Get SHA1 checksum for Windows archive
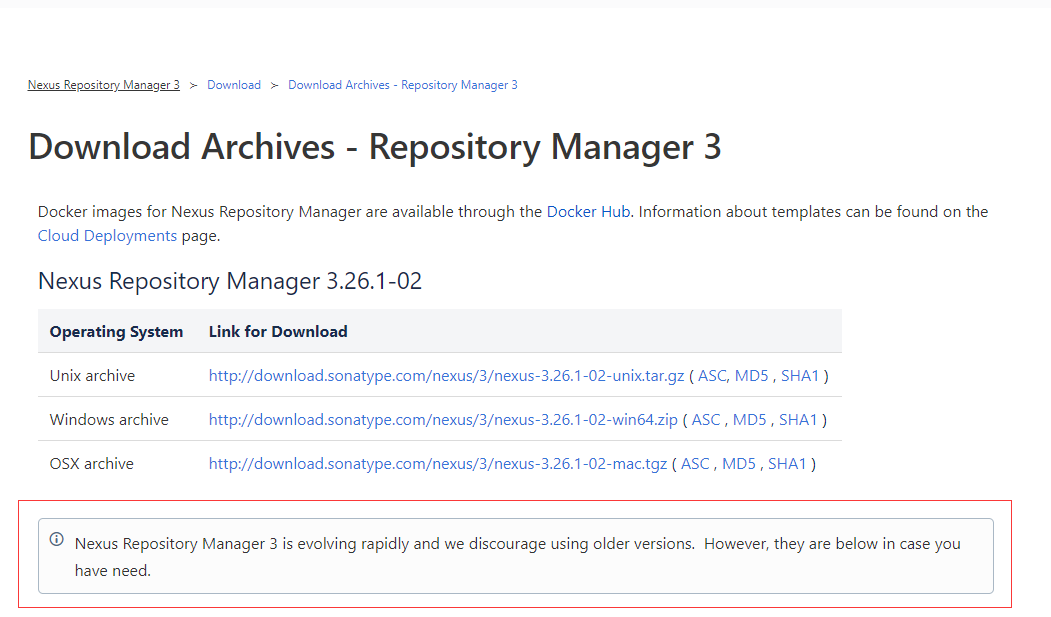 point(798,420)
